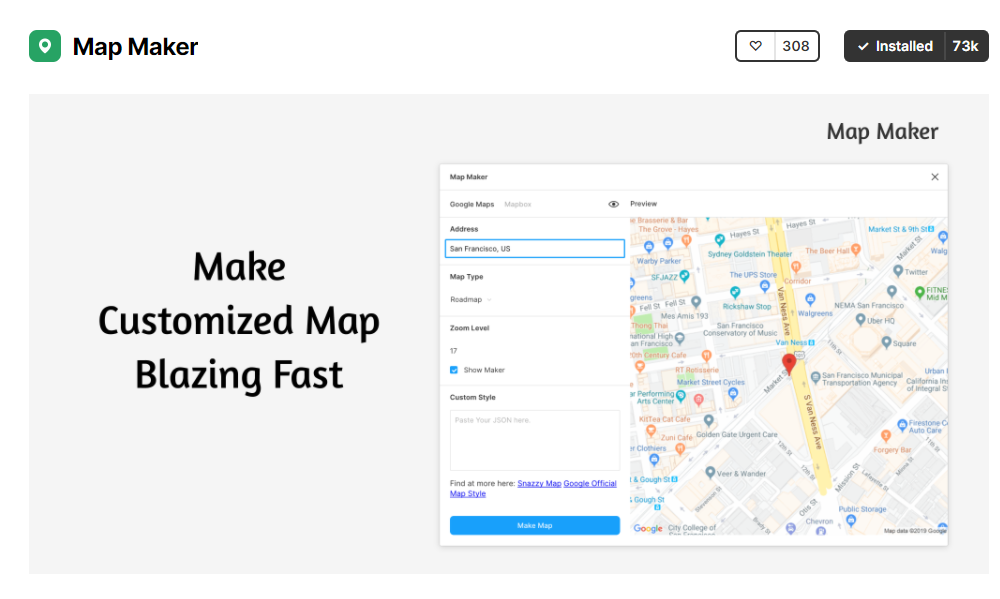Click the Golden Gate Urgent Care pin
The width and height of the screenshot is (1000, 599).
click(708, 420)
